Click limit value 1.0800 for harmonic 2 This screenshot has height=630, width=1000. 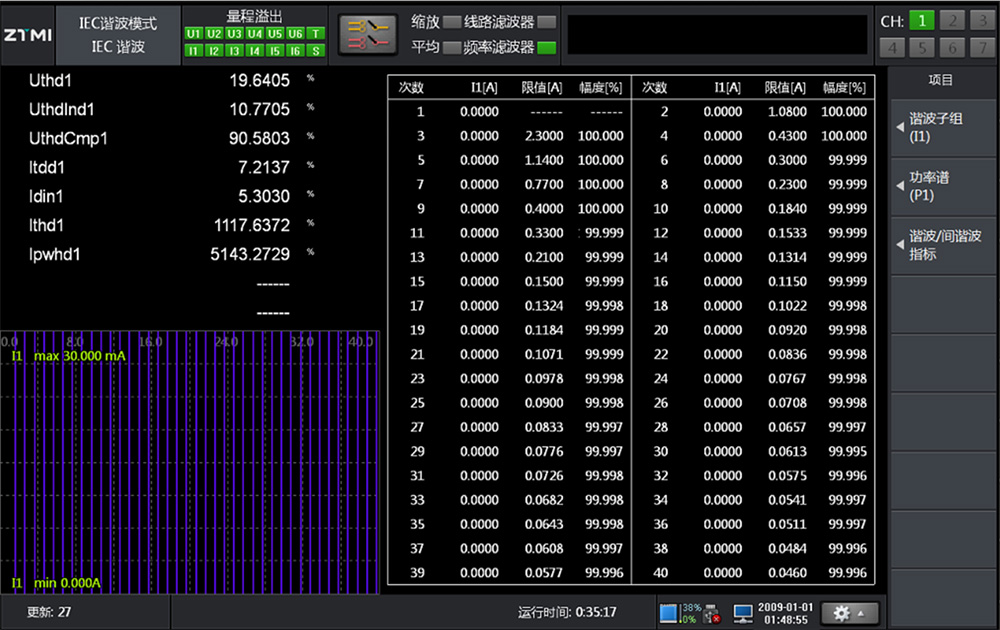pos(788,112)
